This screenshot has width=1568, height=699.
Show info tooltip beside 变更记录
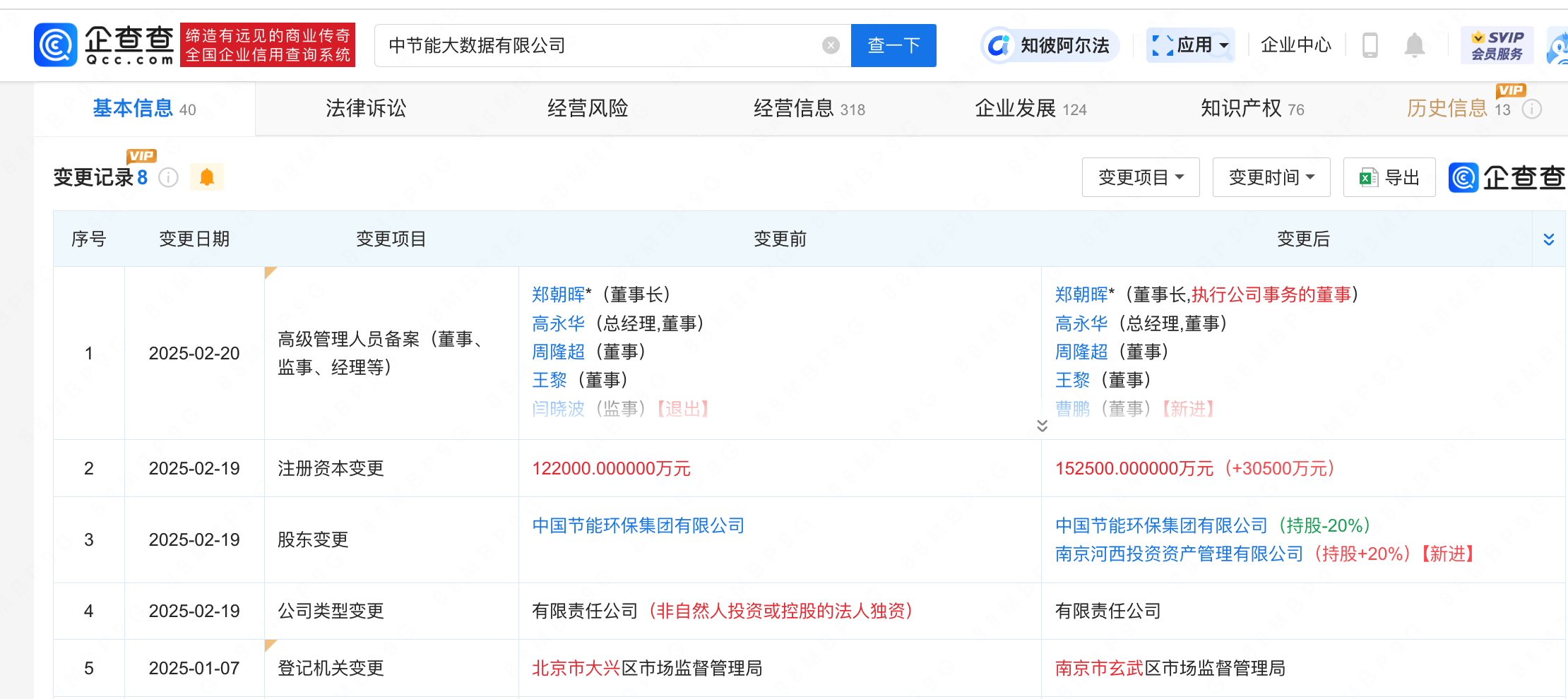[168, 177]
